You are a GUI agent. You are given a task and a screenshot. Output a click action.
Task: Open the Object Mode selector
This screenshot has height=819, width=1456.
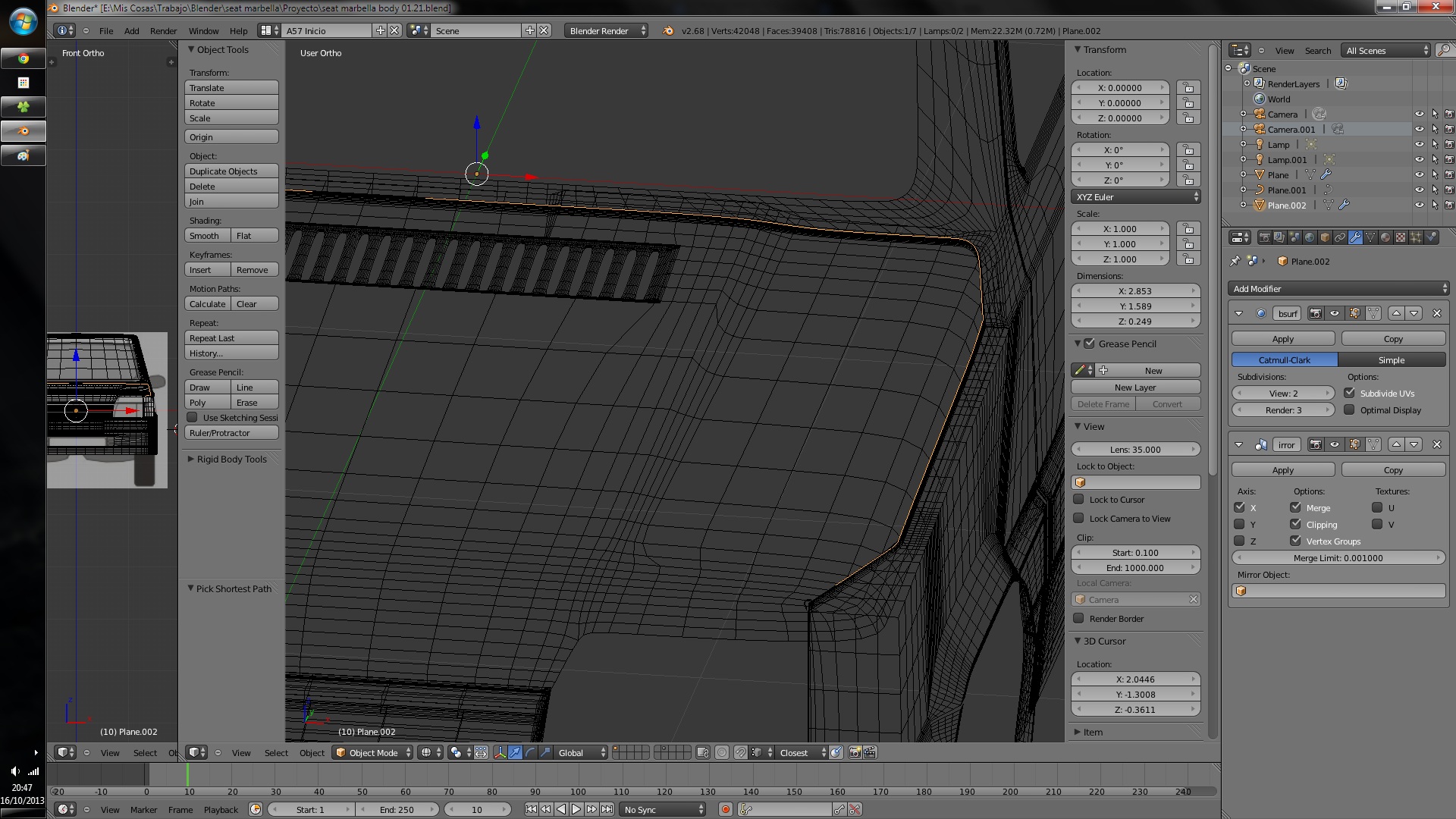tap(373, 752)
